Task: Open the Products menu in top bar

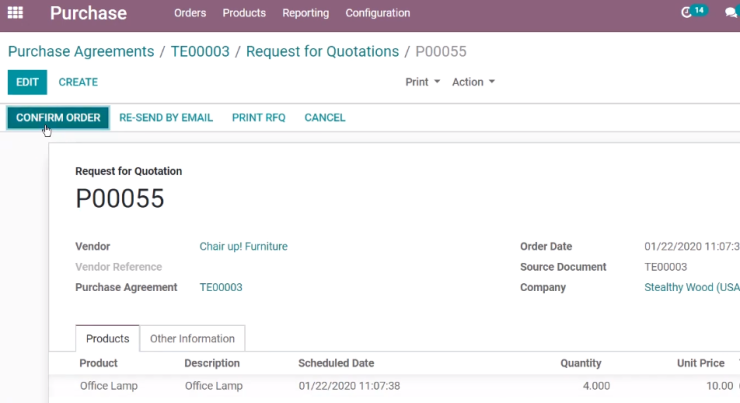Action: click(244, 13)
